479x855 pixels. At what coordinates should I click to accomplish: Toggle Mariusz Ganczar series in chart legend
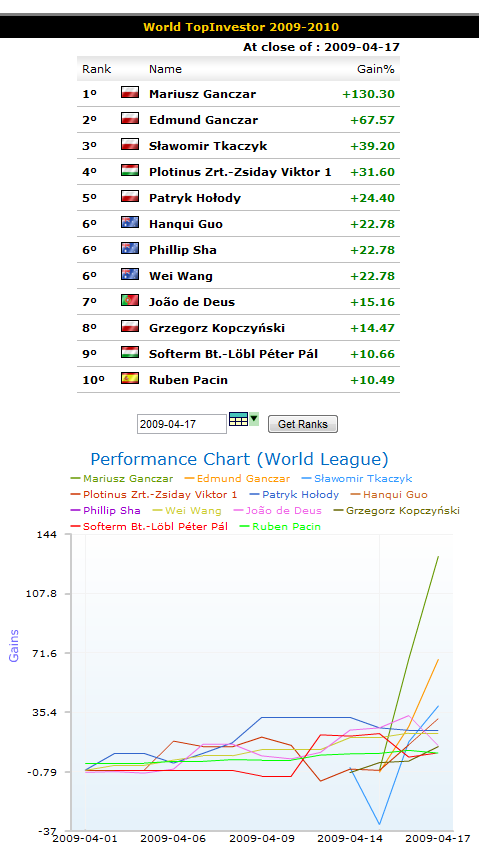(x=122, y=479)
